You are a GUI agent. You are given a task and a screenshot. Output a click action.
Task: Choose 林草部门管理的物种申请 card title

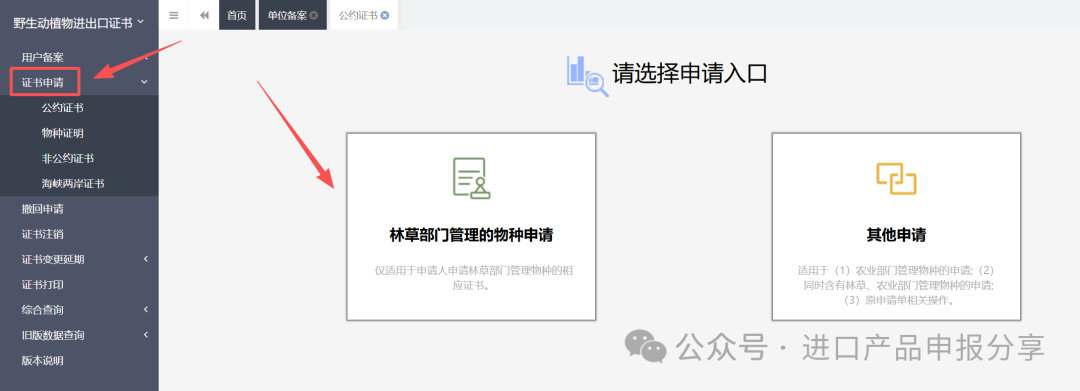(471, 235)
